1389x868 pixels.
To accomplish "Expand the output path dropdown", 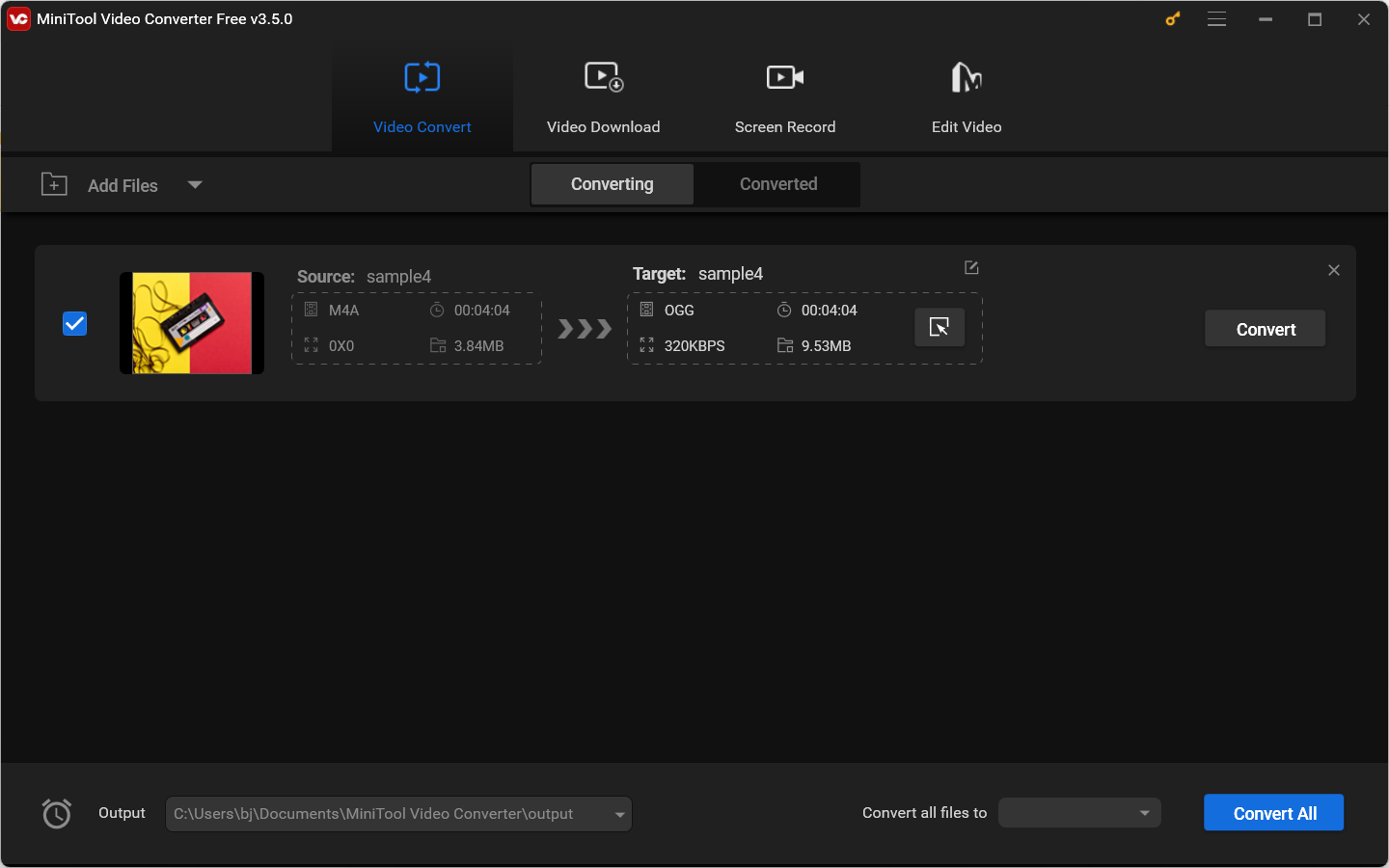I will click(619, 814).
